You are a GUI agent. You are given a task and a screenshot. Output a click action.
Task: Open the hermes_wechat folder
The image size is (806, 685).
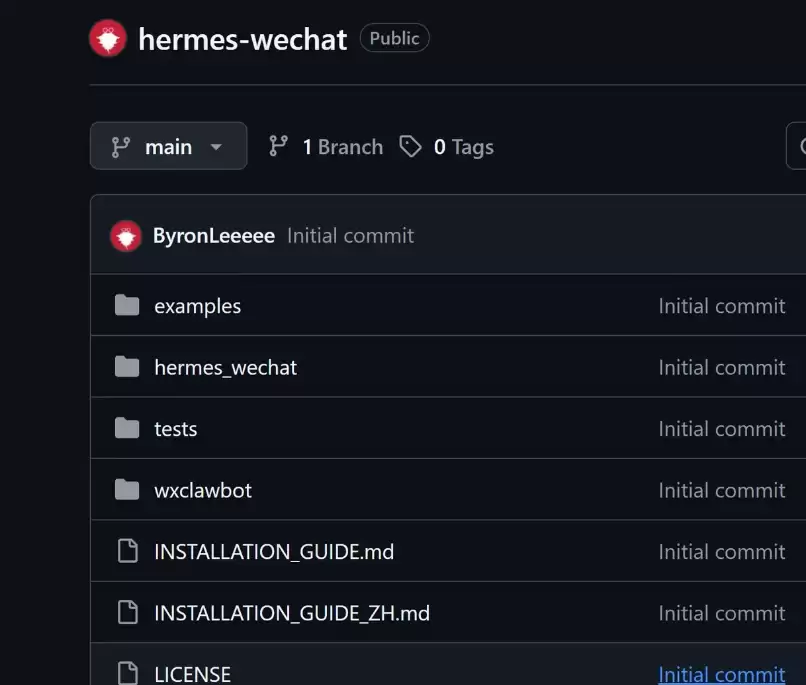point(226,368)
